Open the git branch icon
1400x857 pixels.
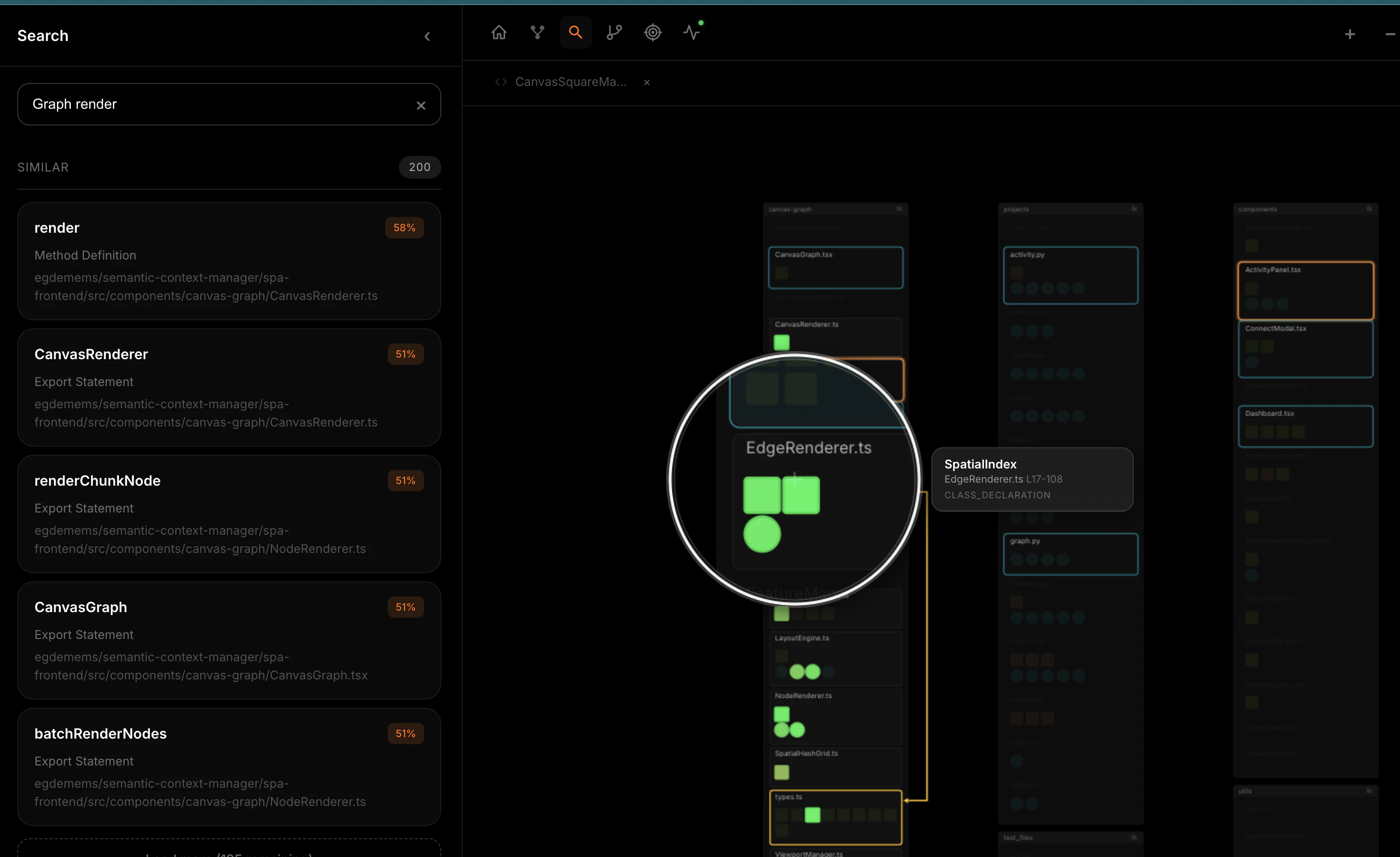click(613, 32)
